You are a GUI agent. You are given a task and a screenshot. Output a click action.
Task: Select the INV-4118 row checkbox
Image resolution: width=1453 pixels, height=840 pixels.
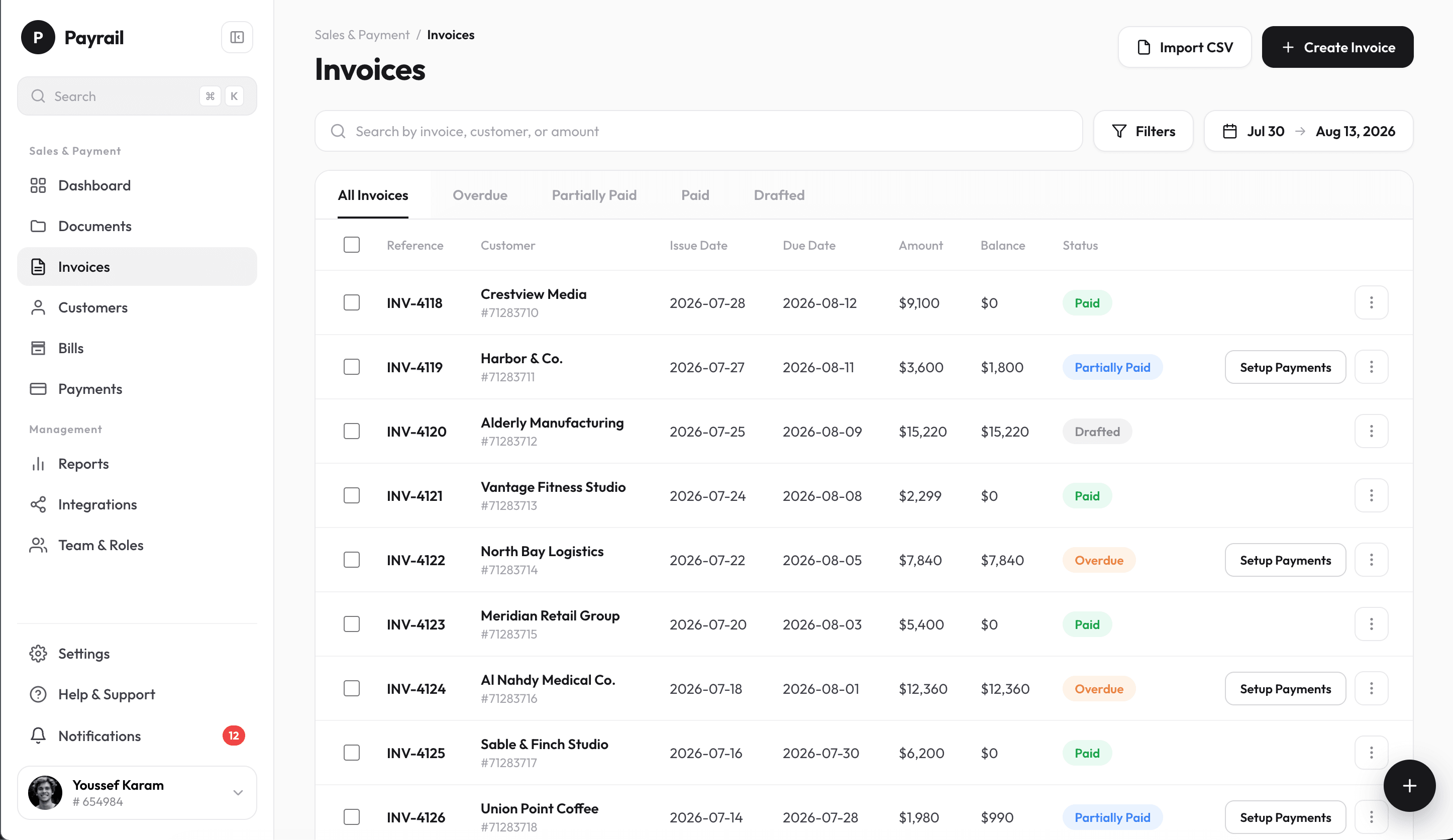pos(352,302)
